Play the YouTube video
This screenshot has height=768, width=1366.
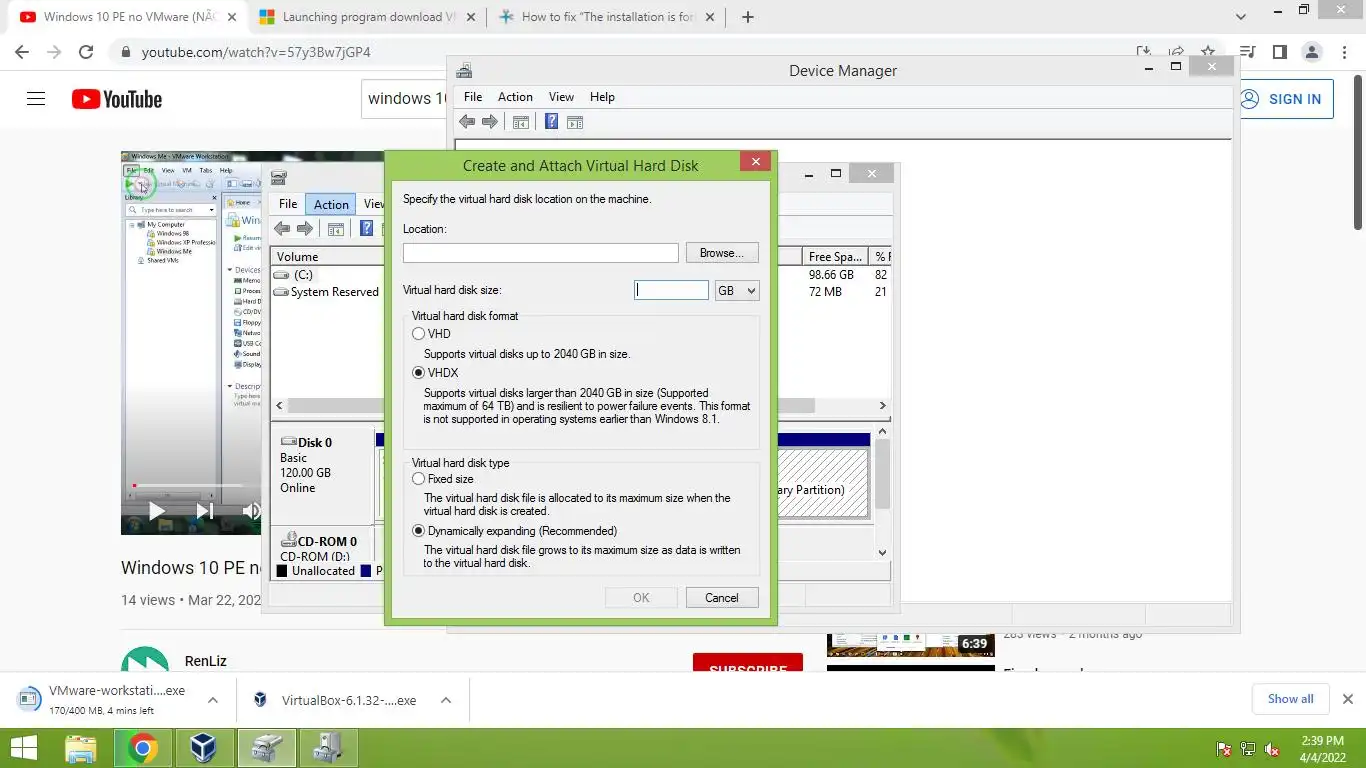pyautogui.click(x=157, y=511)
